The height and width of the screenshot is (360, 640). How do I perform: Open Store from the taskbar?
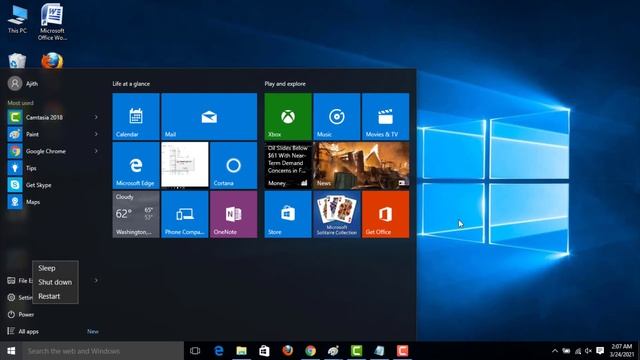click(264, 351)
